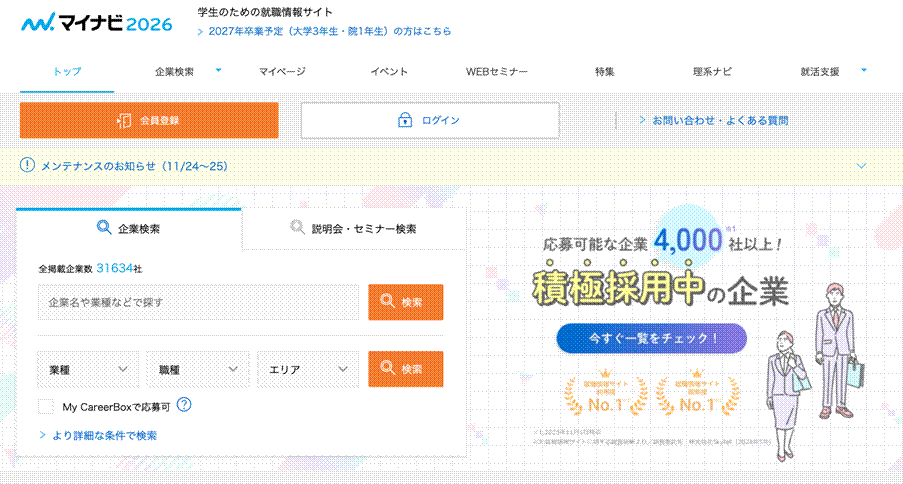Click the maintenance notice exclamation icon
This screenshot has height=484, width=903.
27,165
